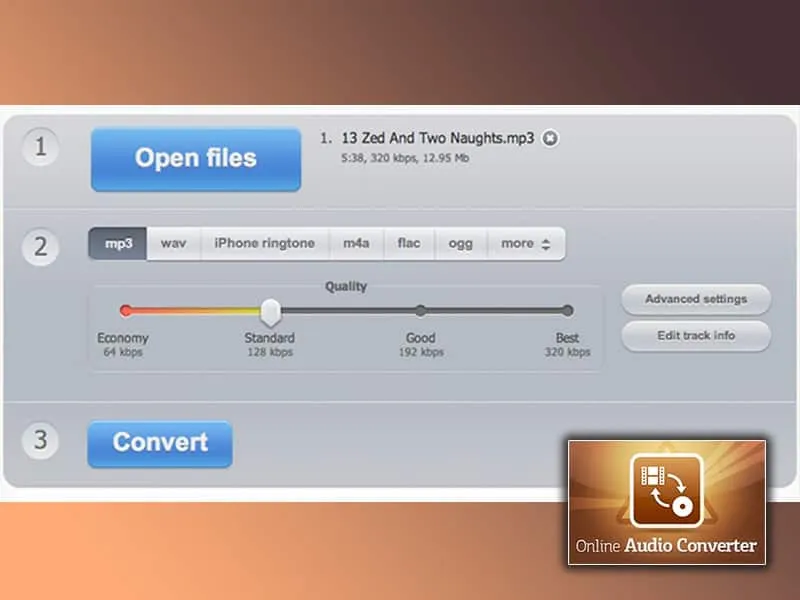The image size is (800, 600).
Task: Pick the iPhone ringtone format
Action: pyautogui.click(x=264, y=244)
